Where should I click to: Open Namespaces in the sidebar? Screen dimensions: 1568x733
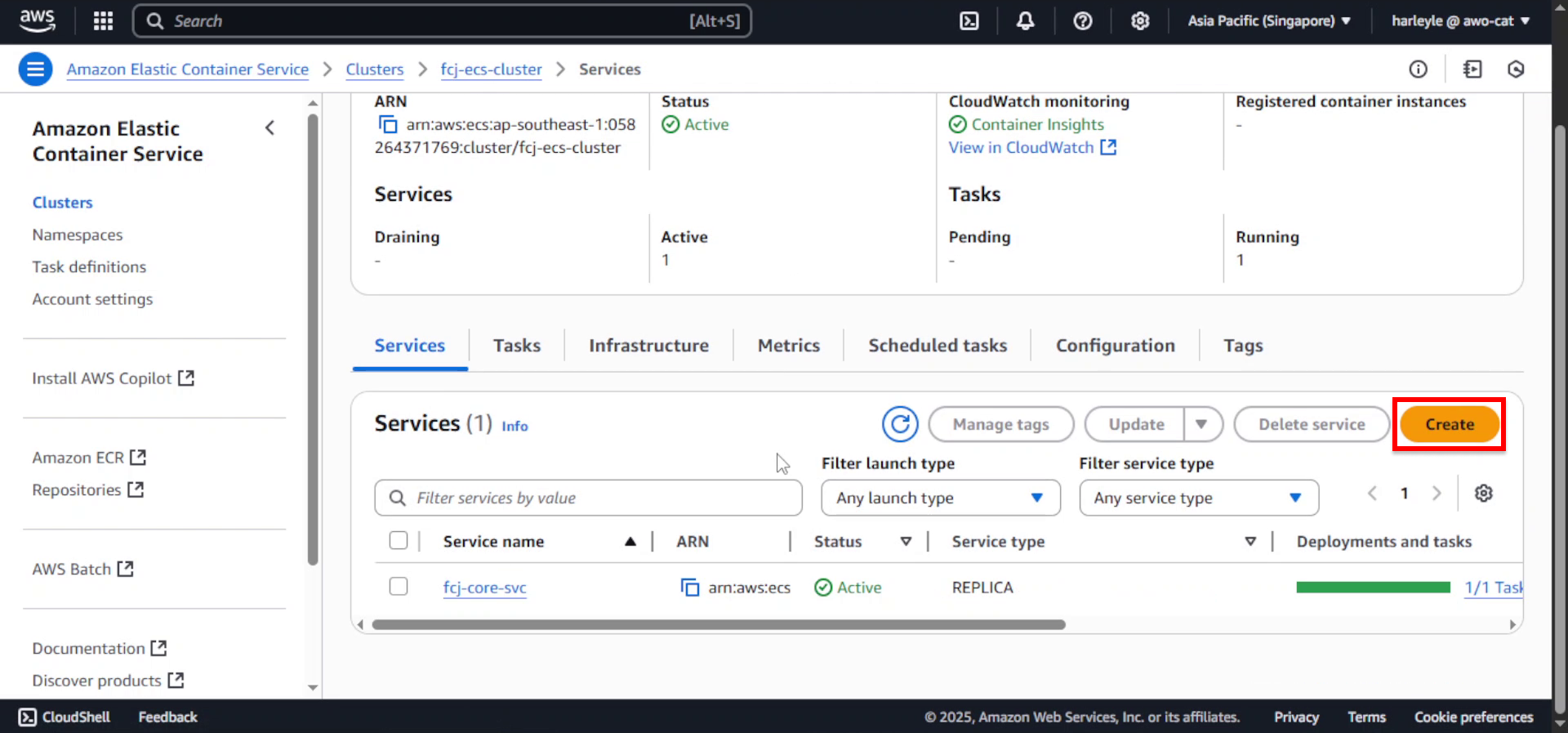(x=78, y=235)
